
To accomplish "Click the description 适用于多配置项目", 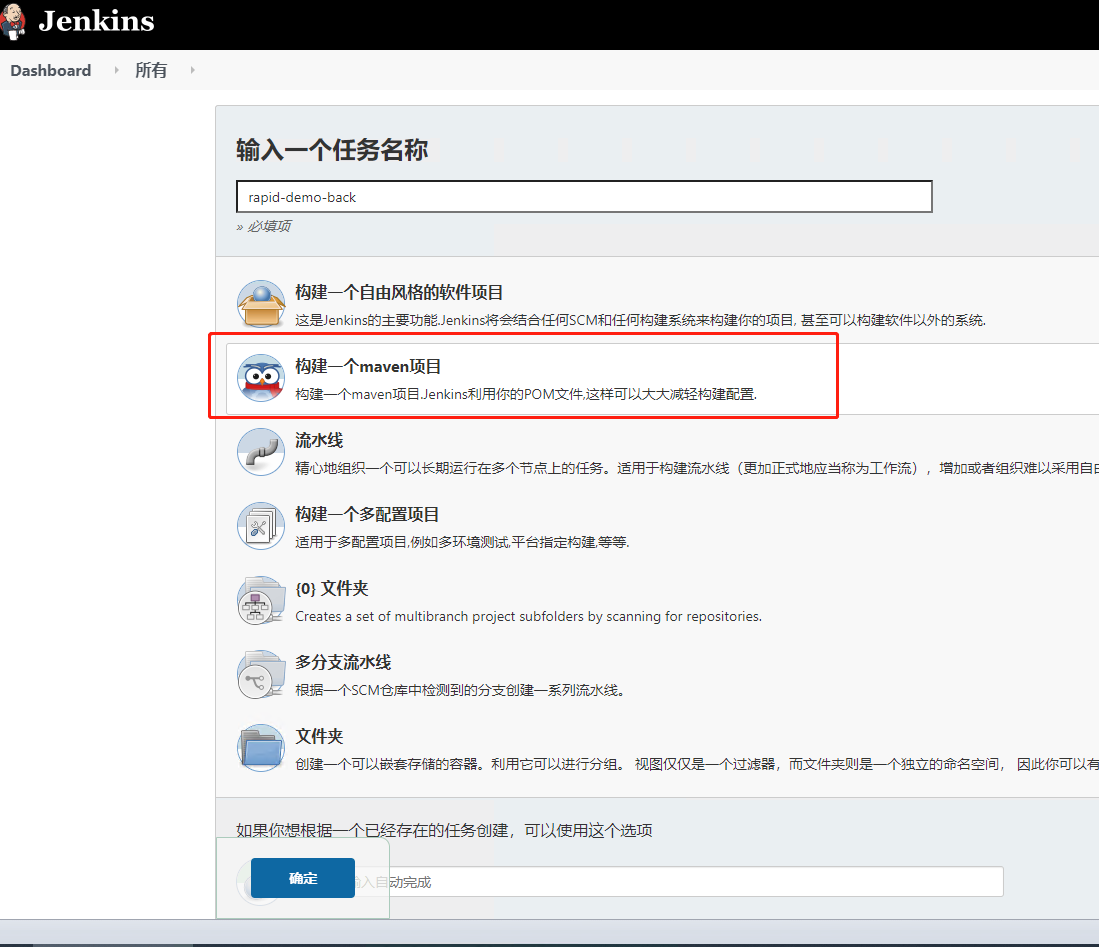I will click(x=462, y=542).
